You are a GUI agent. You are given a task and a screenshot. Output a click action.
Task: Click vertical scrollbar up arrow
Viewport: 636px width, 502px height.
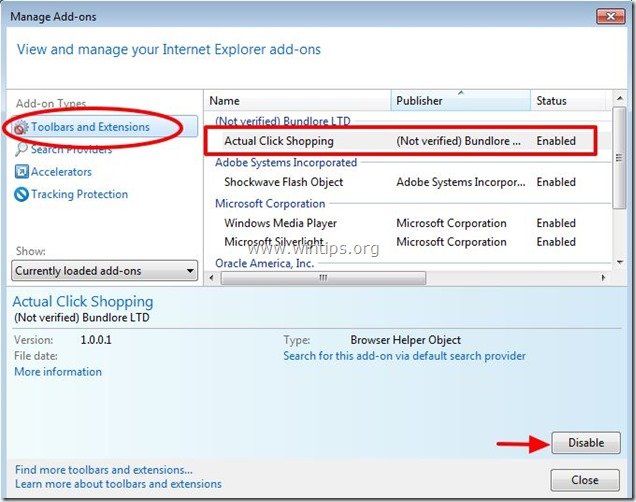(x=619, y=99)
